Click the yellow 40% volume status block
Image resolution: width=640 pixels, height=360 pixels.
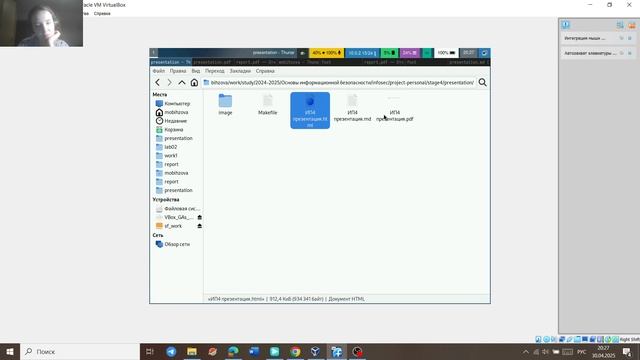(327, 53)
